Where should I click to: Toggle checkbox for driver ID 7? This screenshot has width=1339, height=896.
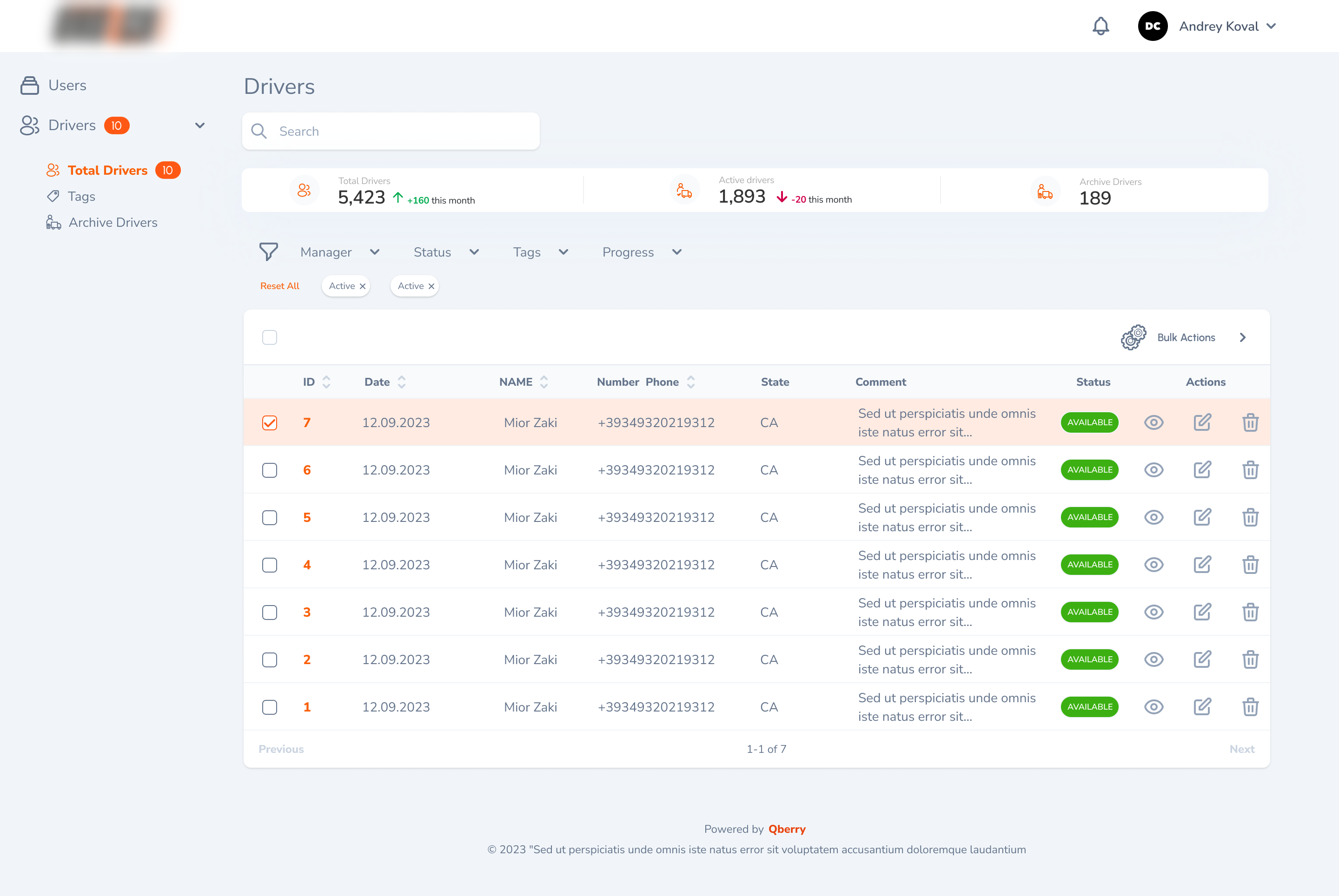coord(270,421)
